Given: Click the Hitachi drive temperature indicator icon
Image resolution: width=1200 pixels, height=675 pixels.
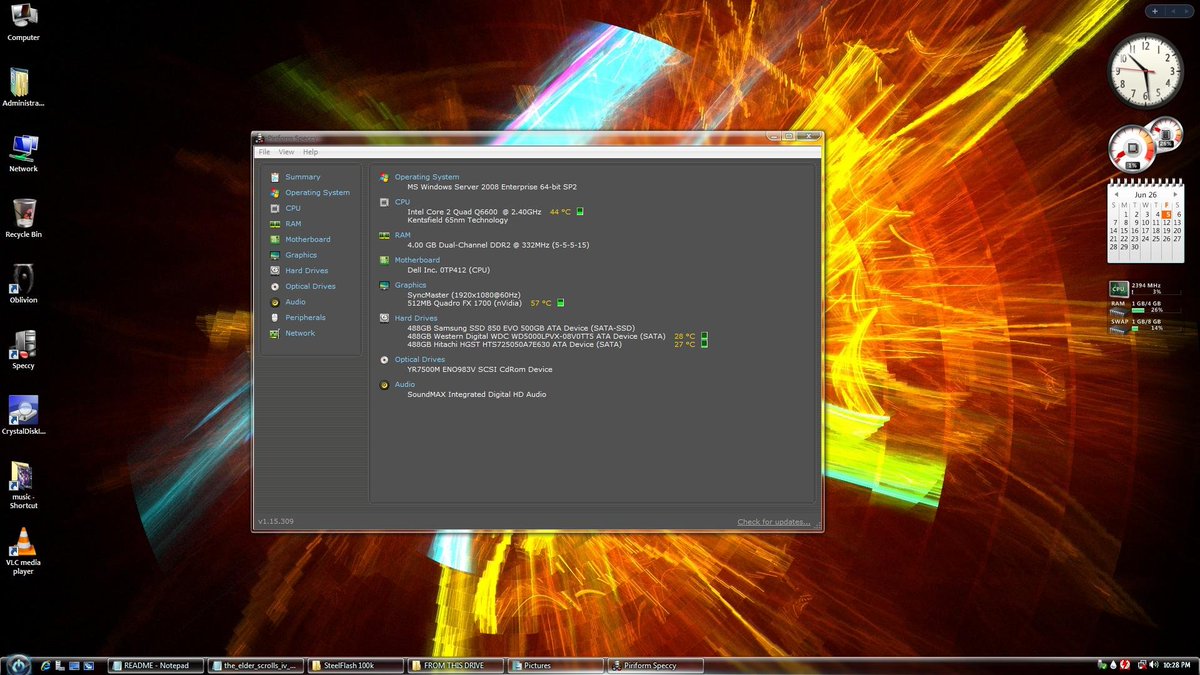Looking at the screenshot, I should click(704, 344).
